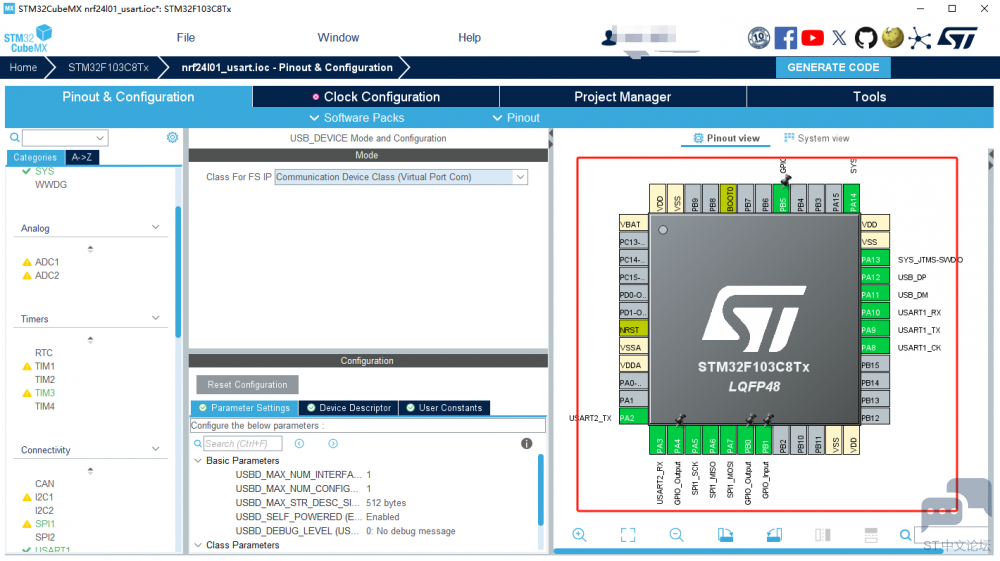Screen dimensions: 1000x561
Task: Click the Reset Configuration button
Action: tap(247, 385)
